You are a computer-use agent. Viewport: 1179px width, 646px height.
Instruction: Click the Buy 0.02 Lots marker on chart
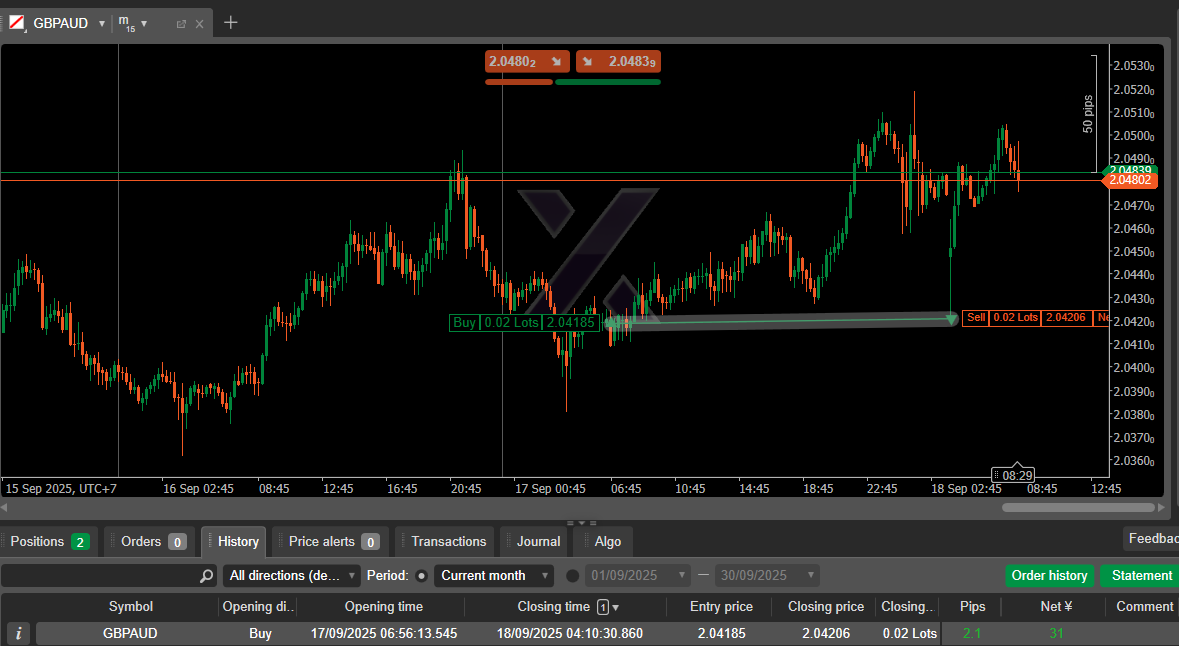coord(523,322)
